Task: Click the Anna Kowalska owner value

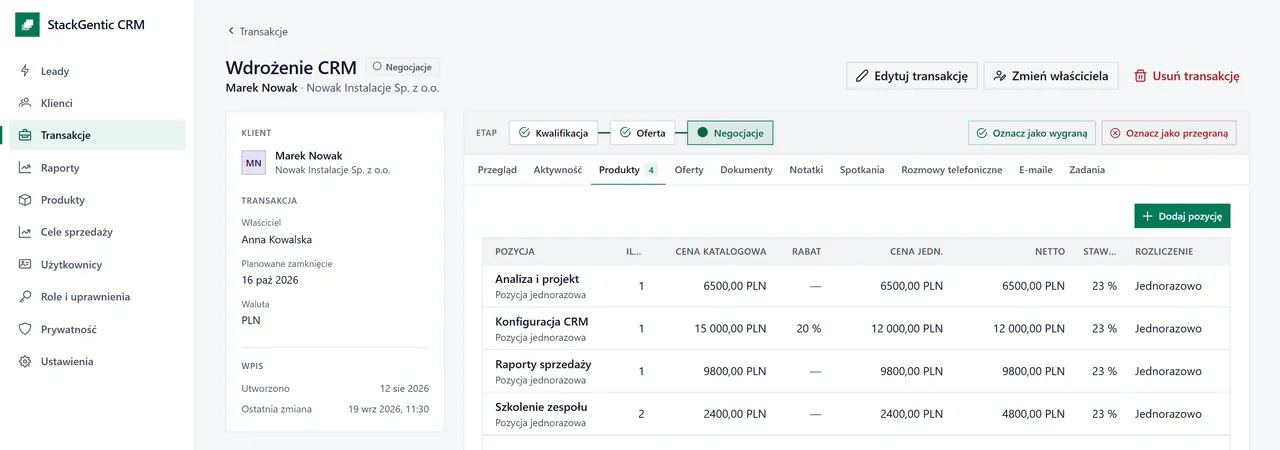Action: coord(277,240)
